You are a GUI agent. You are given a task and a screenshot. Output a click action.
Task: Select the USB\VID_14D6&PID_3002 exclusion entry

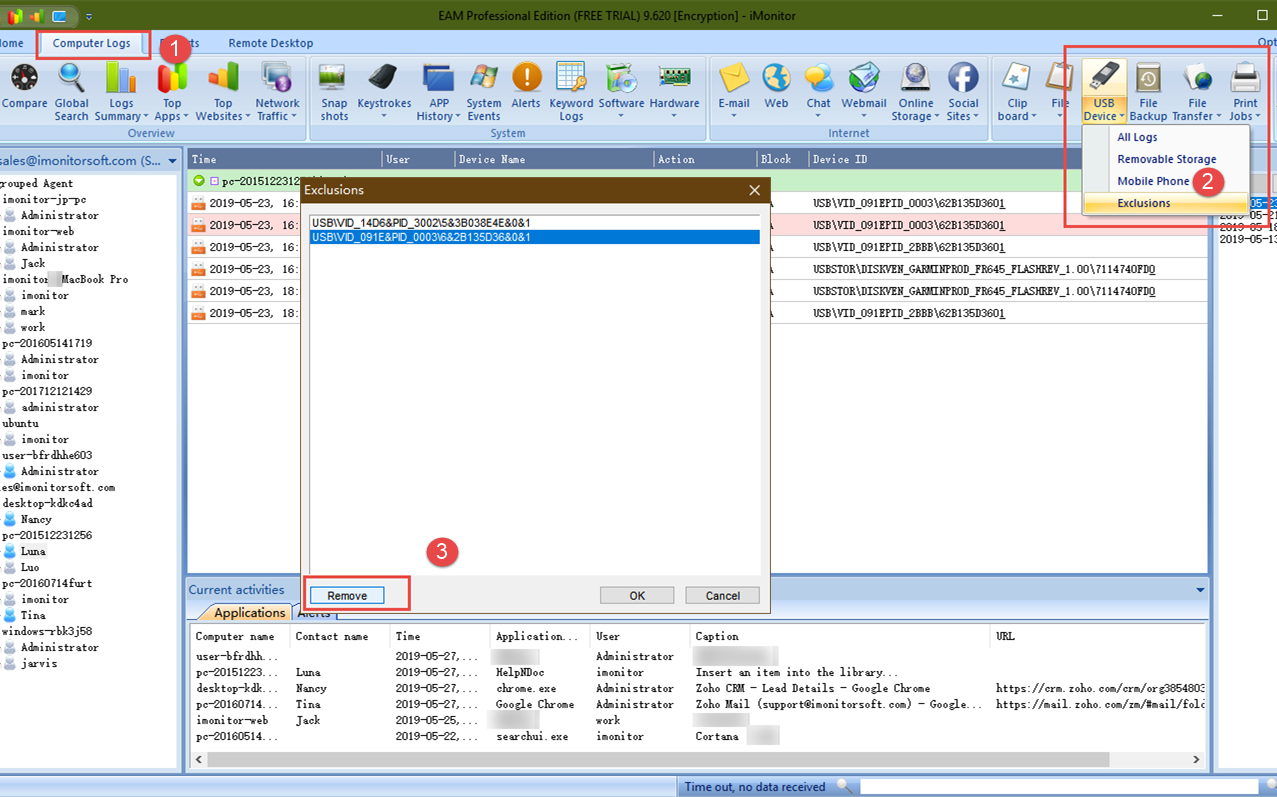click(x=421, y=222)
